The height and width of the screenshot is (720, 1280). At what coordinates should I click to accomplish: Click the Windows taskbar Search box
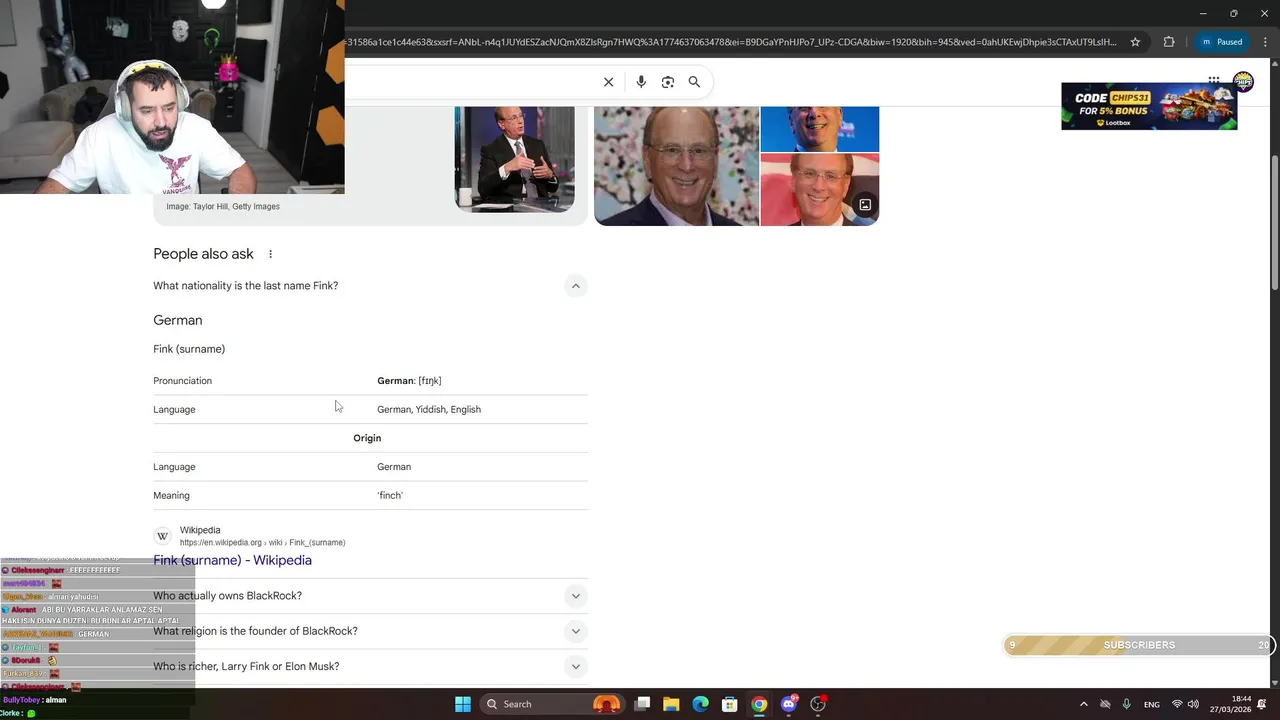point(553,704)
